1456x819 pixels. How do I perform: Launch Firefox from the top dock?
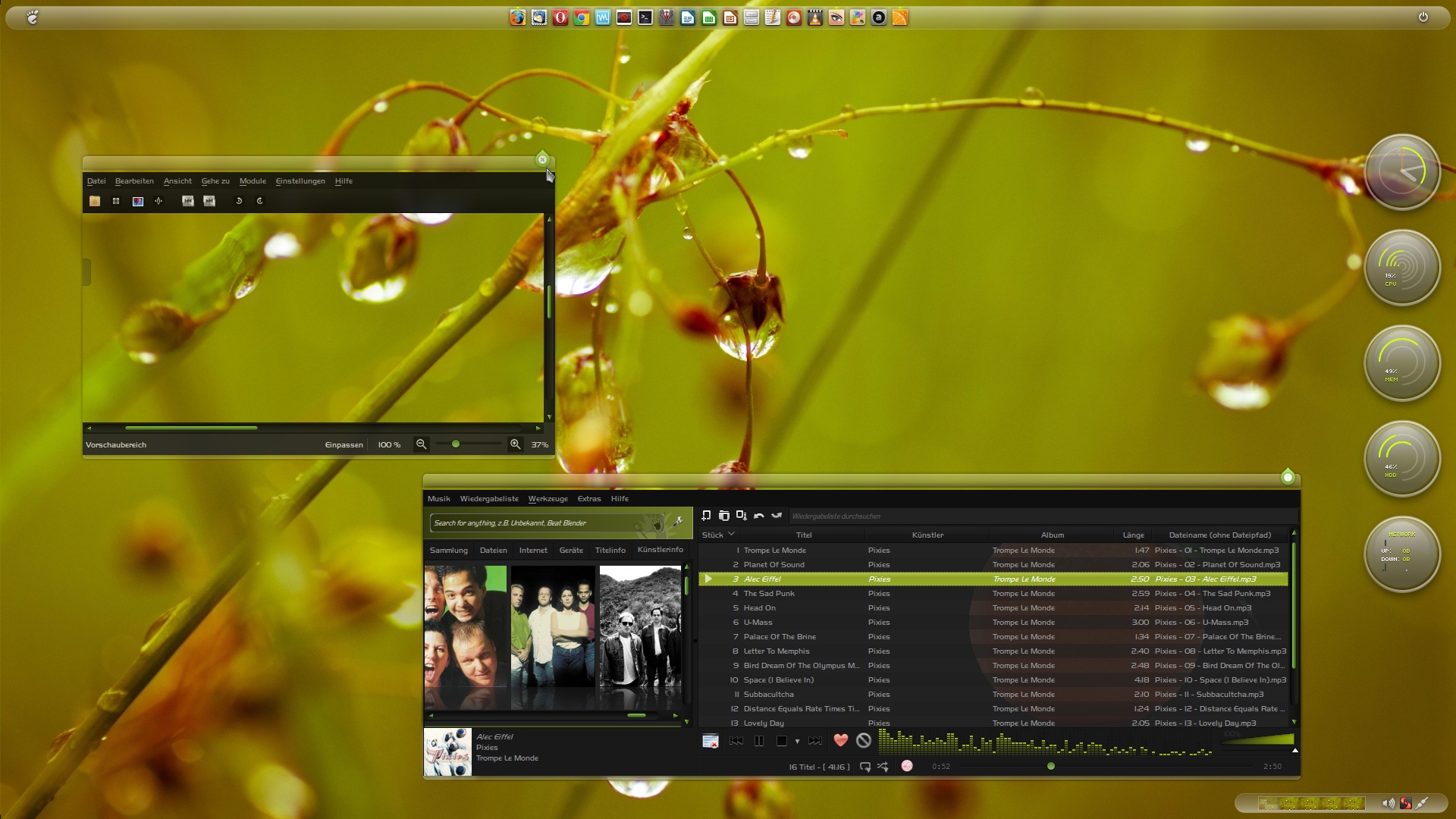pyautogui.click(x=518, y=17)
